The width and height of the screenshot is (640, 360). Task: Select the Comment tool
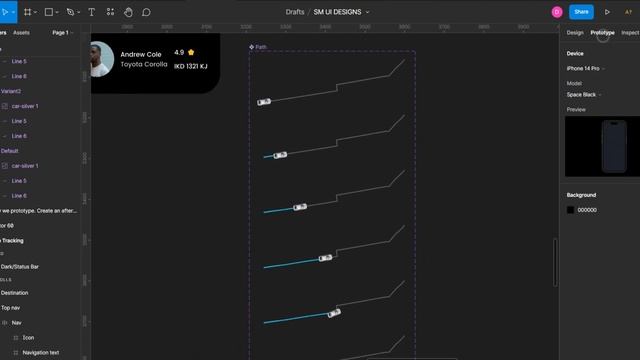tap(146, 12)
